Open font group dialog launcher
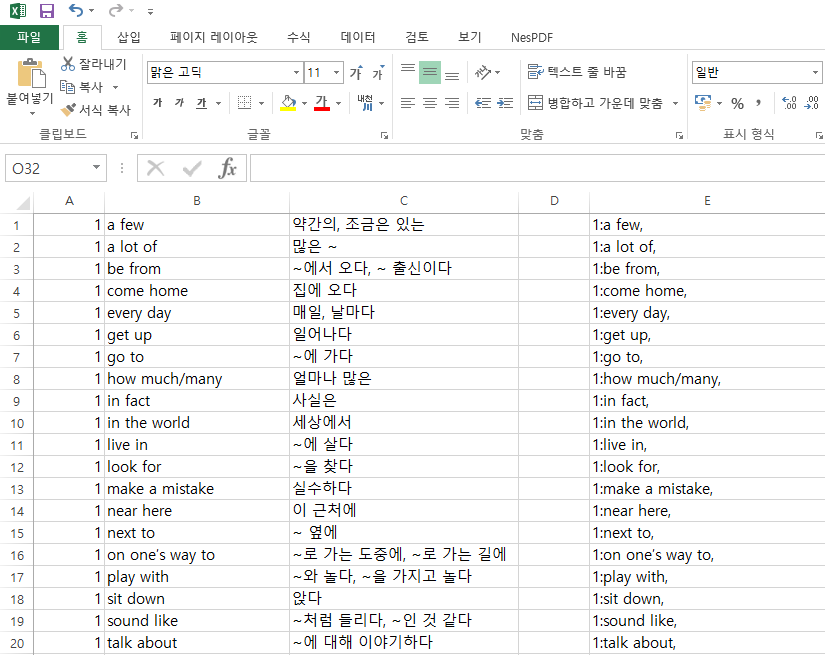 (x=385, y=136)
